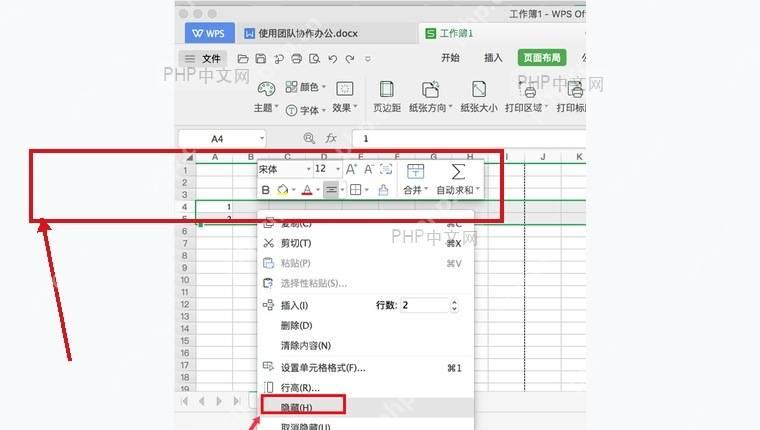Image resolution: width=760 pixels, height=430 pixels.
Task: Open the 纸张方向 orientation dropdown
Action: click(430, 96)
